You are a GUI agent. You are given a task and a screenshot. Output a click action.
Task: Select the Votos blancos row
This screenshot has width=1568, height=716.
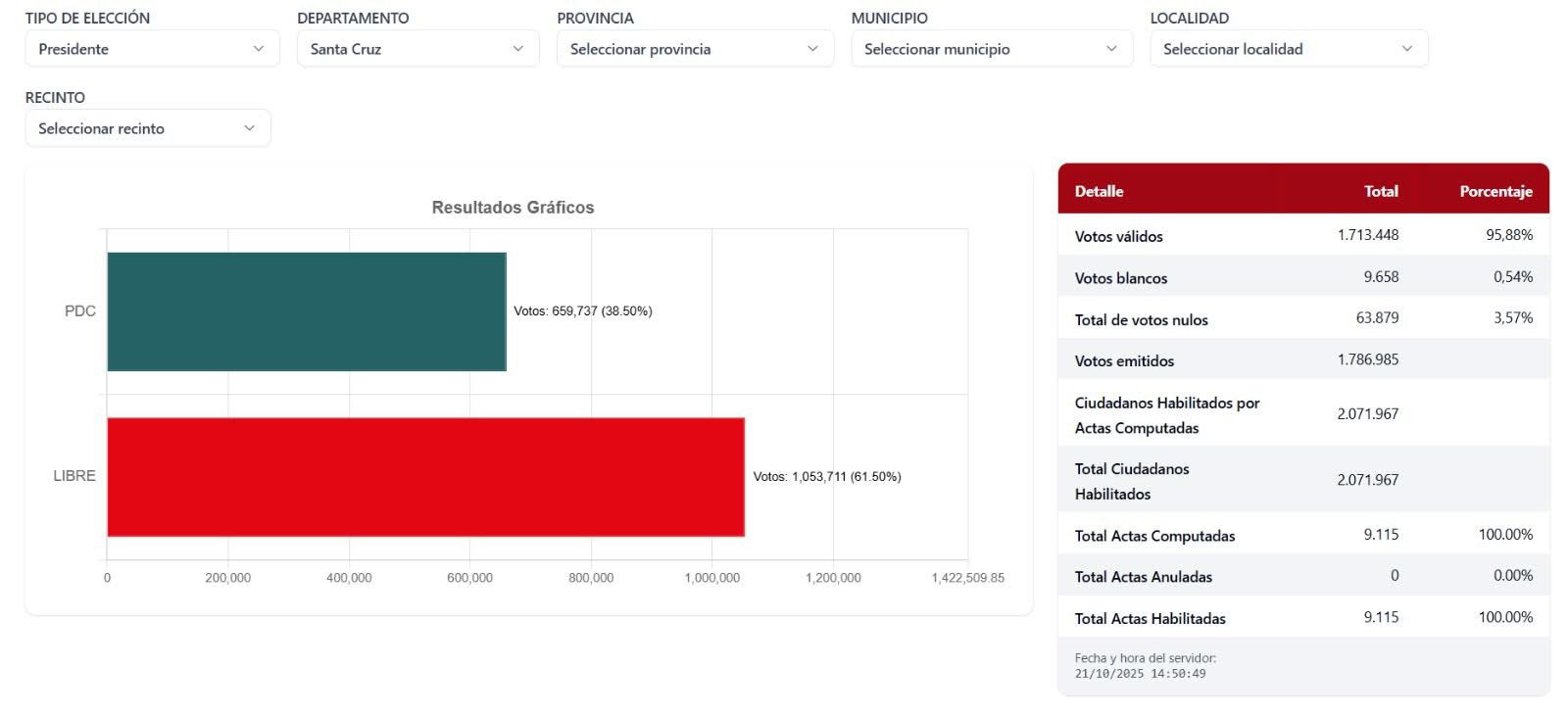point(1302,277)
